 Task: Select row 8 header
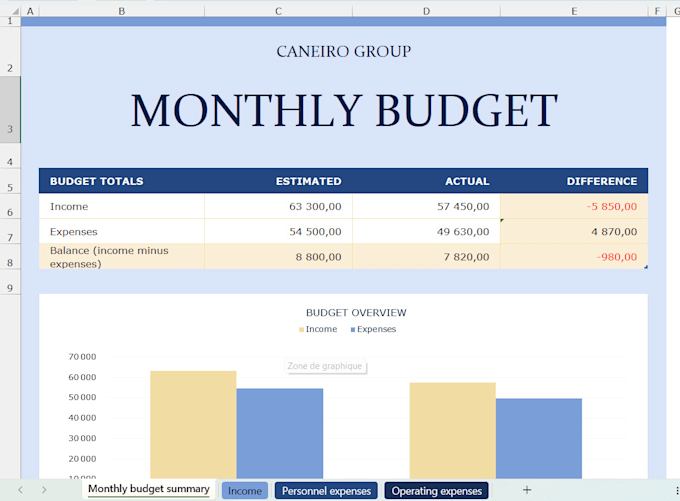10,256
